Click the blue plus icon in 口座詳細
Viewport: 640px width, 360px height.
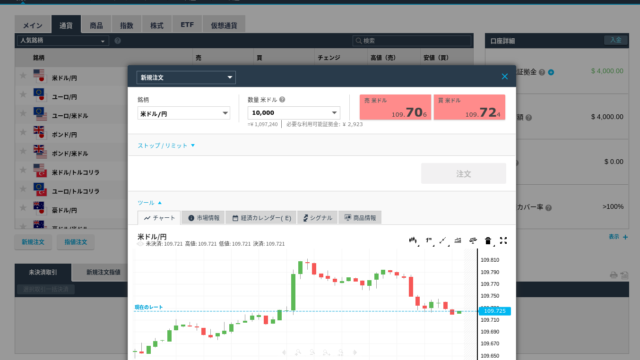551,72
